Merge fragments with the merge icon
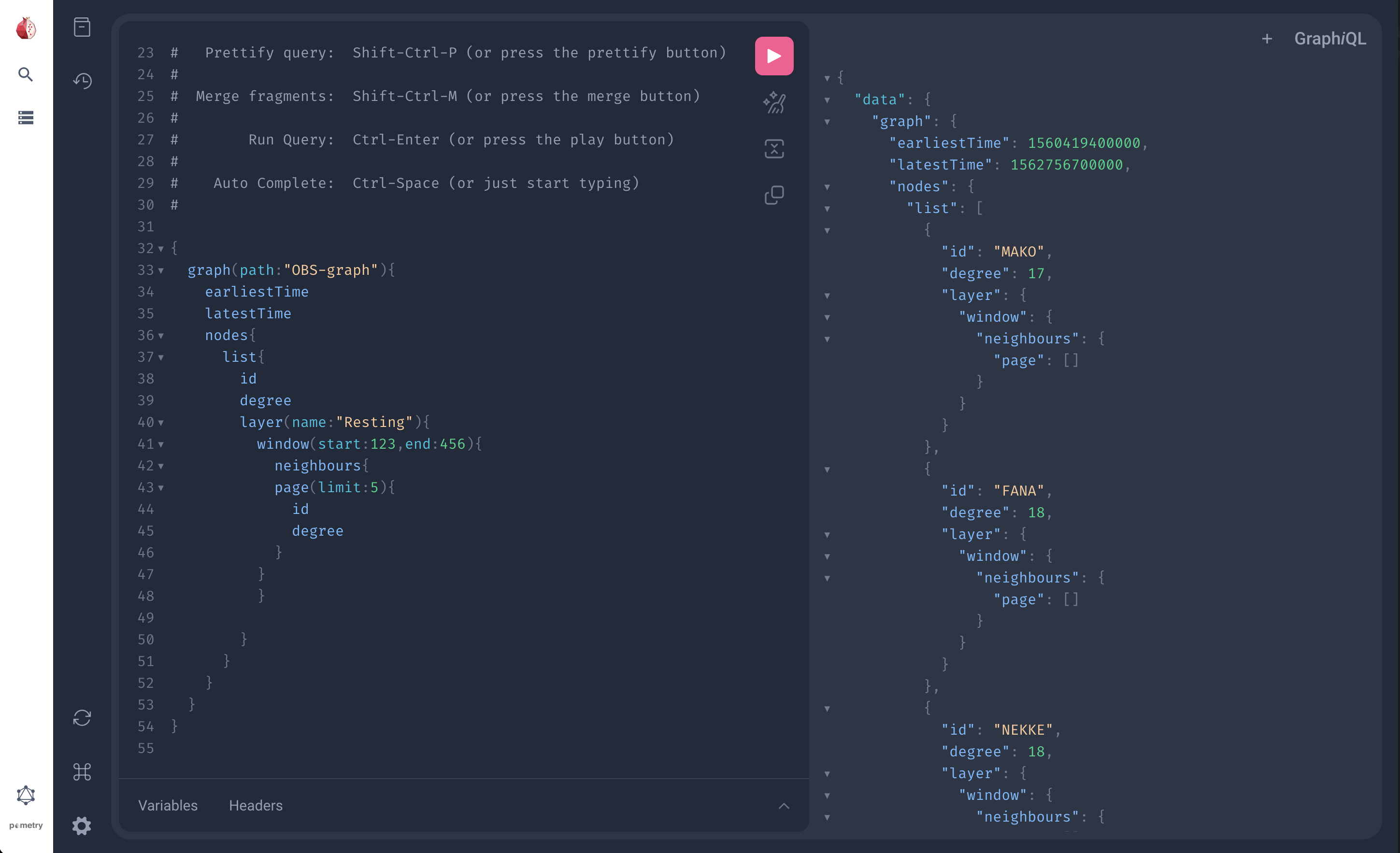The width and height of the screenshot is (1400, 853). pyautogui.click(x=774, y=148)
